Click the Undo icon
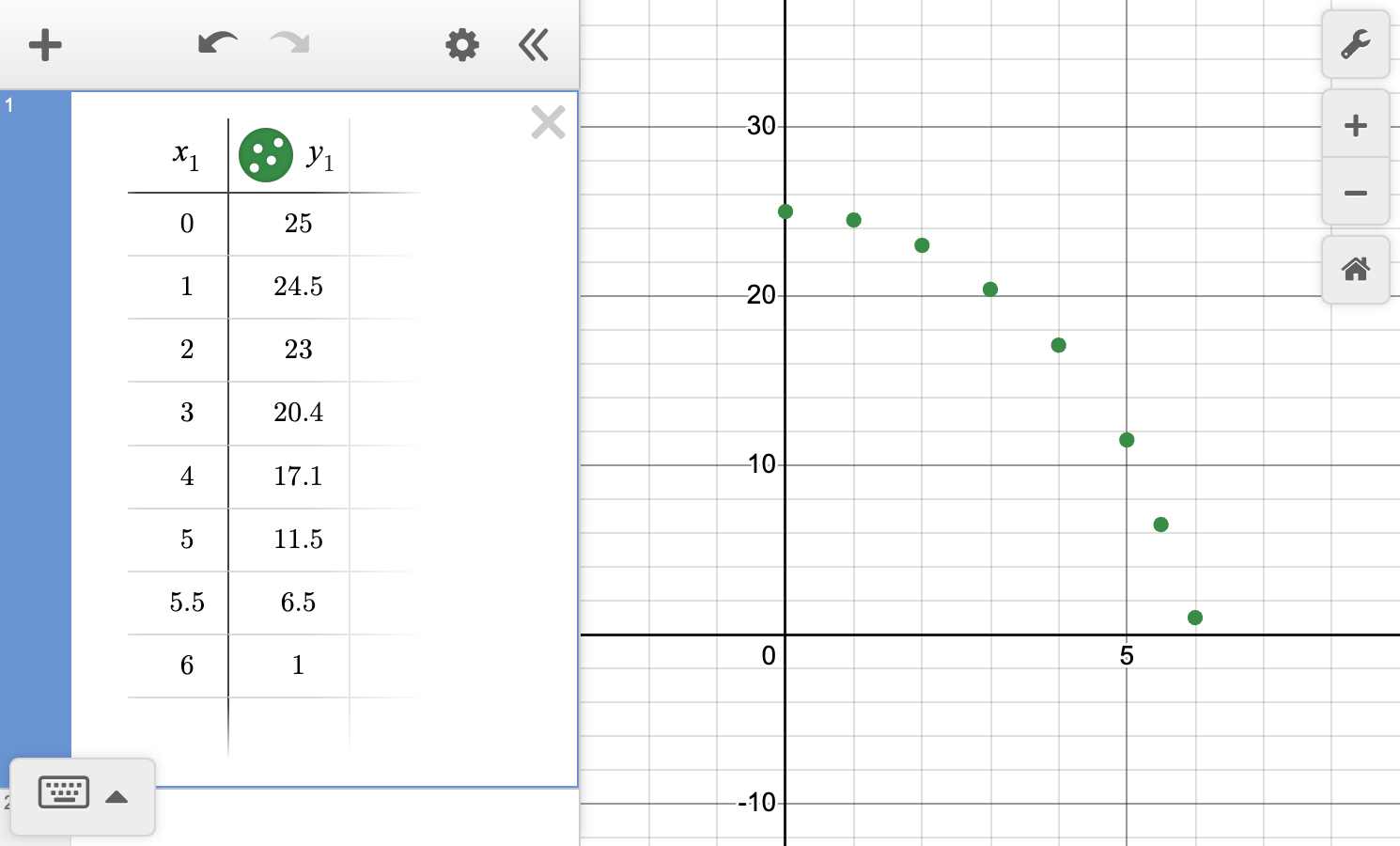Viewport: 1400px width, 846px height. tap(216, 44)
